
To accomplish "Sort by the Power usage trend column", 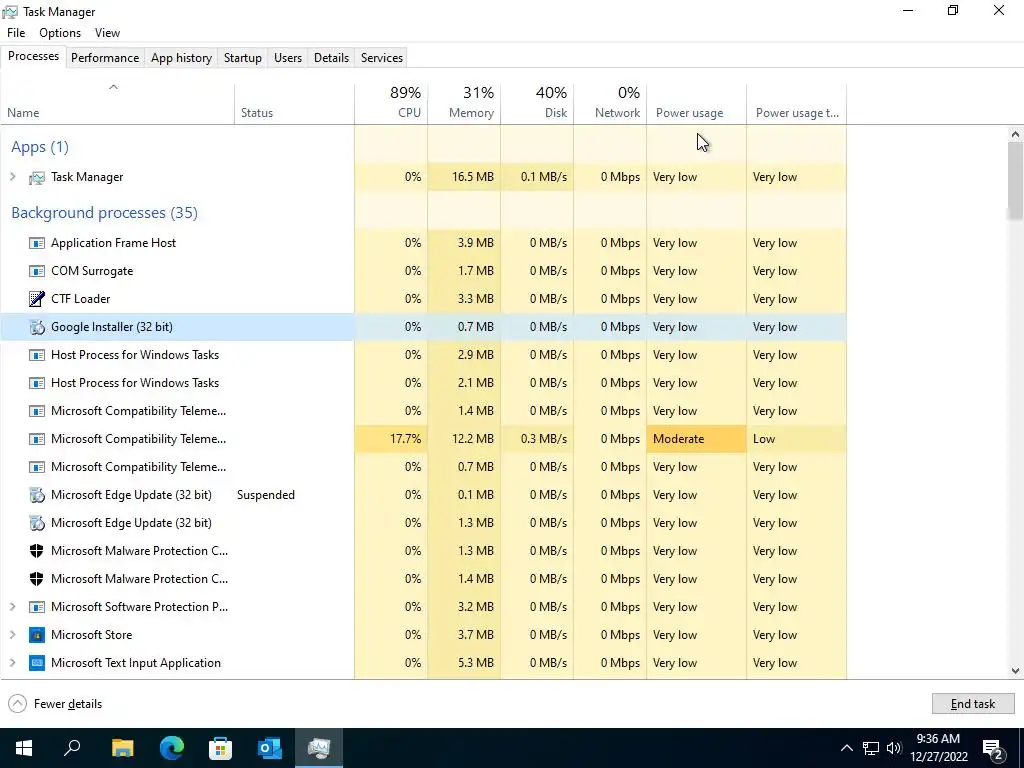I will point(797,104).
